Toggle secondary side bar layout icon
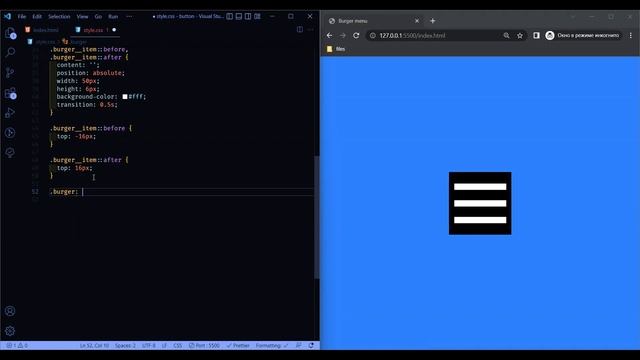 (248, 16)
